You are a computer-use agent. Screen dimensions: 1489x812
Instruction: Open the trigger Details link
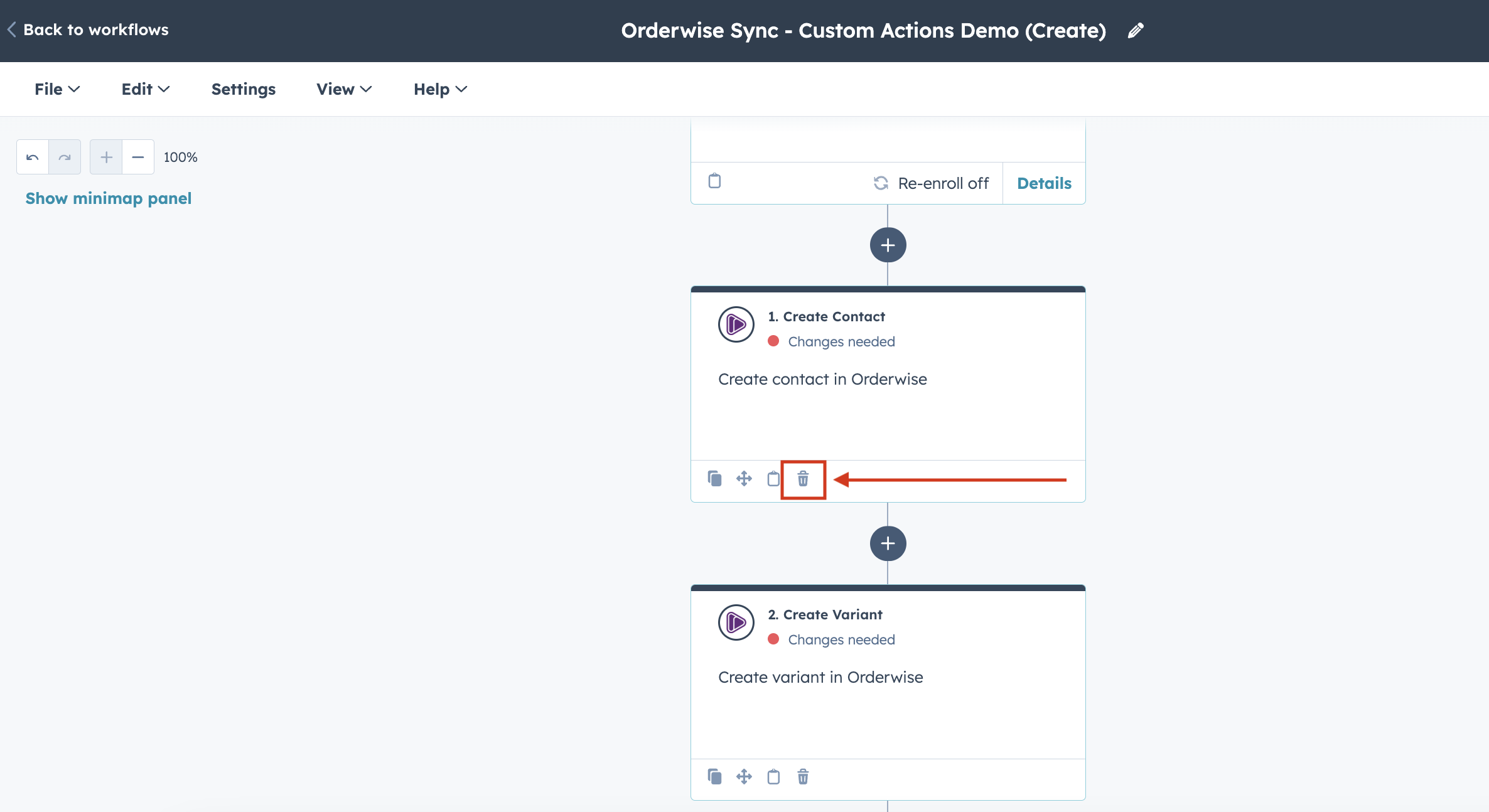click(1044, 183)
